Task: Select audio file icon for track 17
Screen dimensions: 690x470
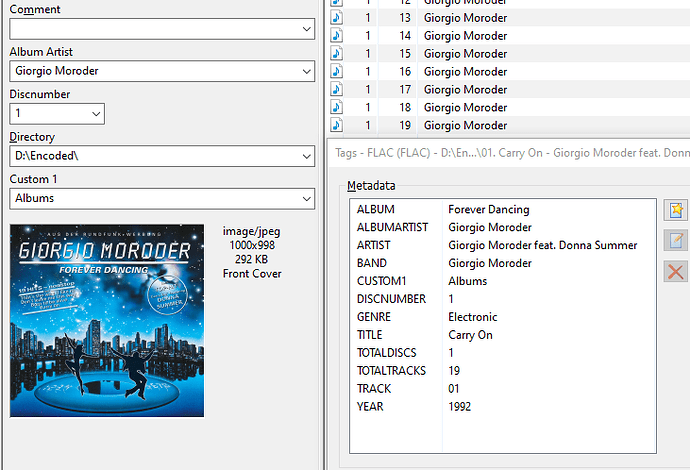Action: pos(337,89)
